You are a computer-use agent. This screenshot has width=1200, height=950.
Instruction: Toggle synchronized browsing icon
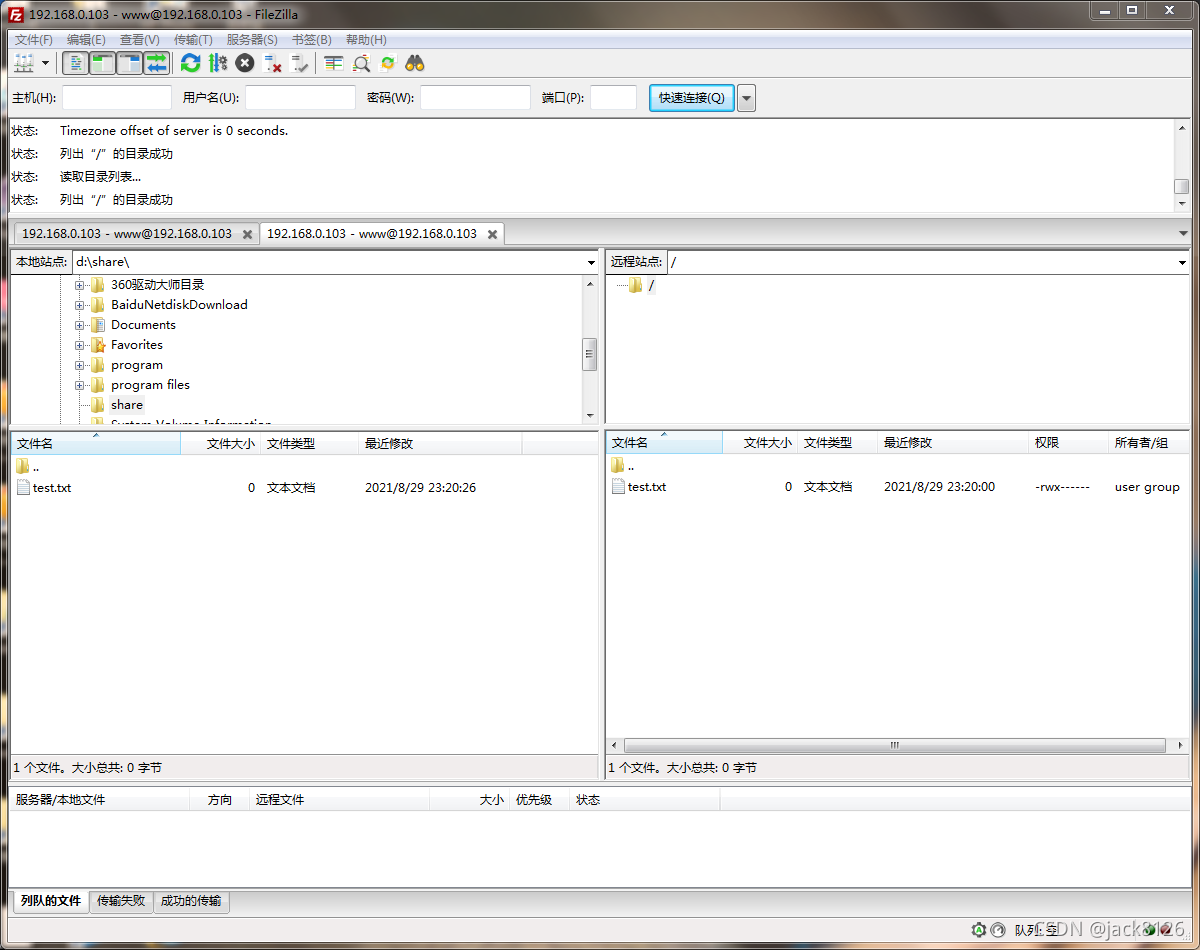coord(388,63)
